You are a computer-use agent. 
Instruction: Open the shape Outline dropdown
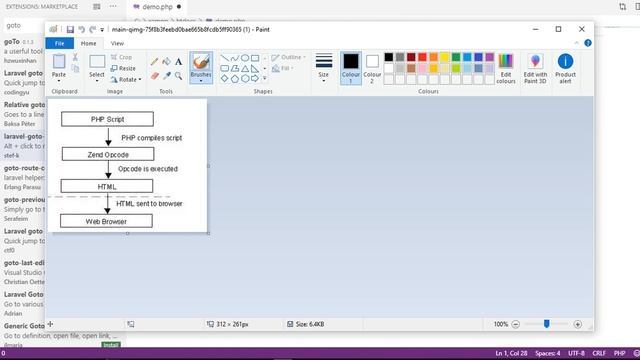click(x=289, y=57)
